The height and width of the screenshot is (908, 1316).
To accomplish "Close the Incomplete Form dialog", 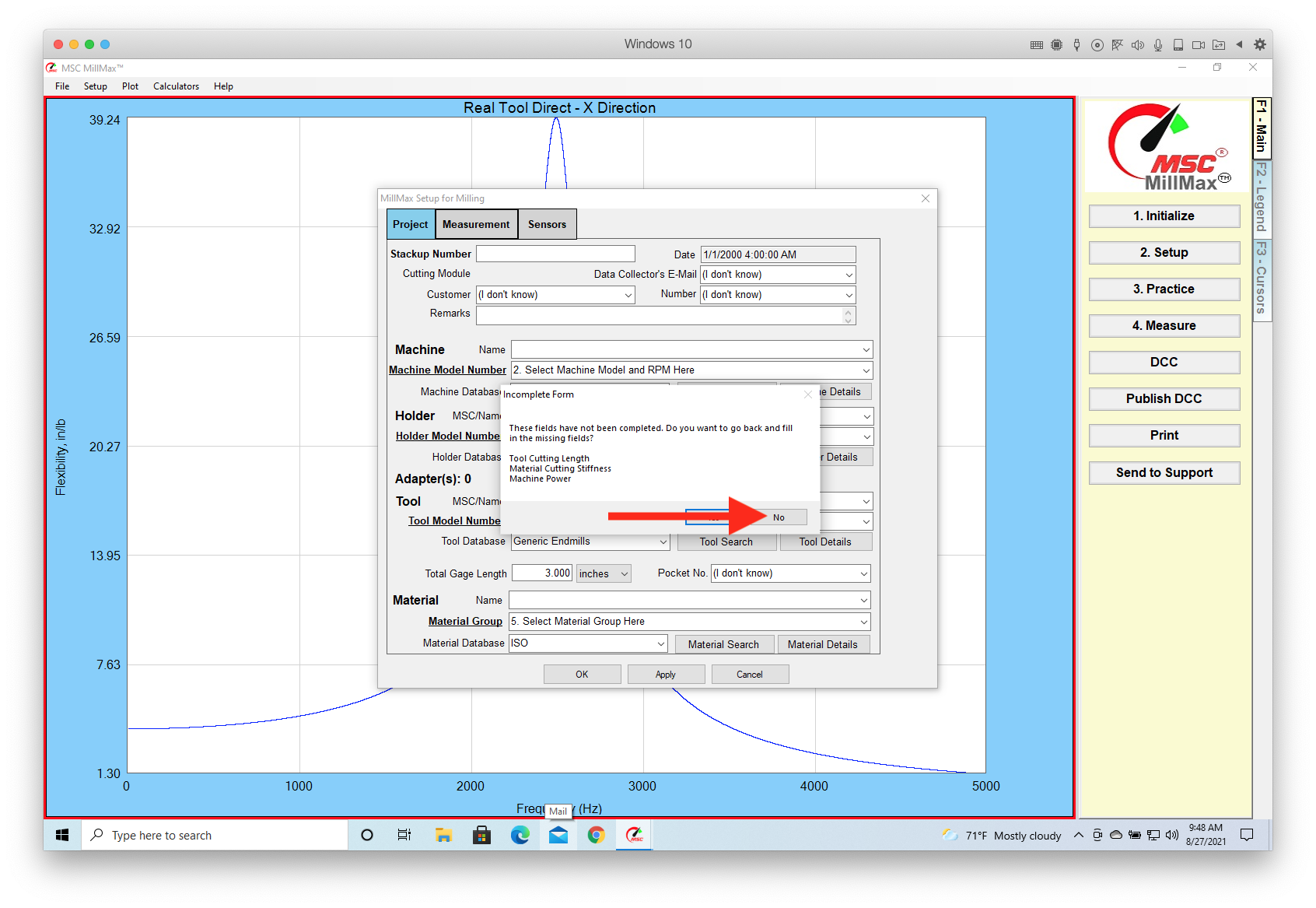I will coord(808,394).
